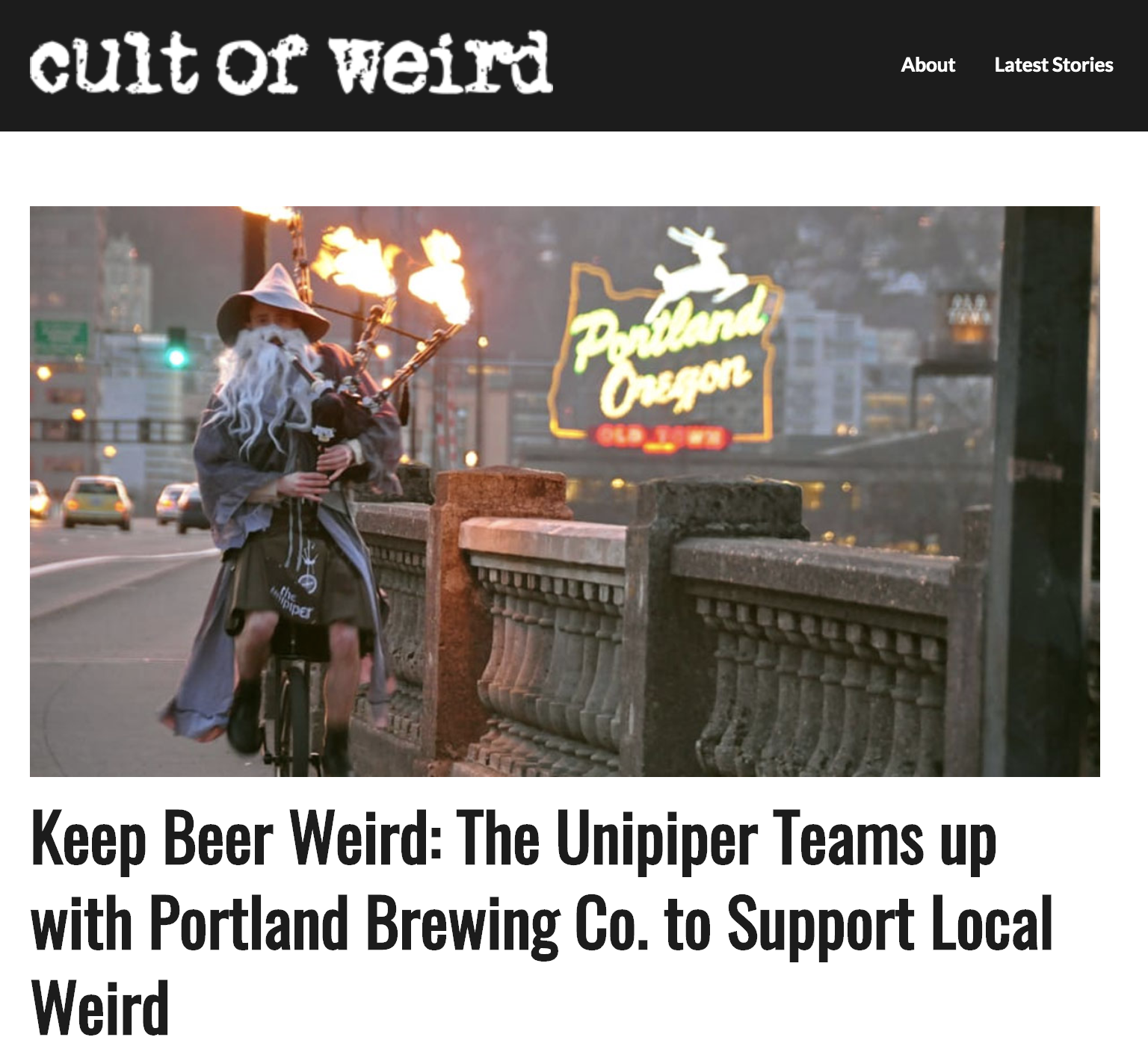Image resolution: width=1148 pixels, height=1043 pixels.
Task: Click the green highway sign in photo
Action: pyautogui.click(x=61, y=338)
